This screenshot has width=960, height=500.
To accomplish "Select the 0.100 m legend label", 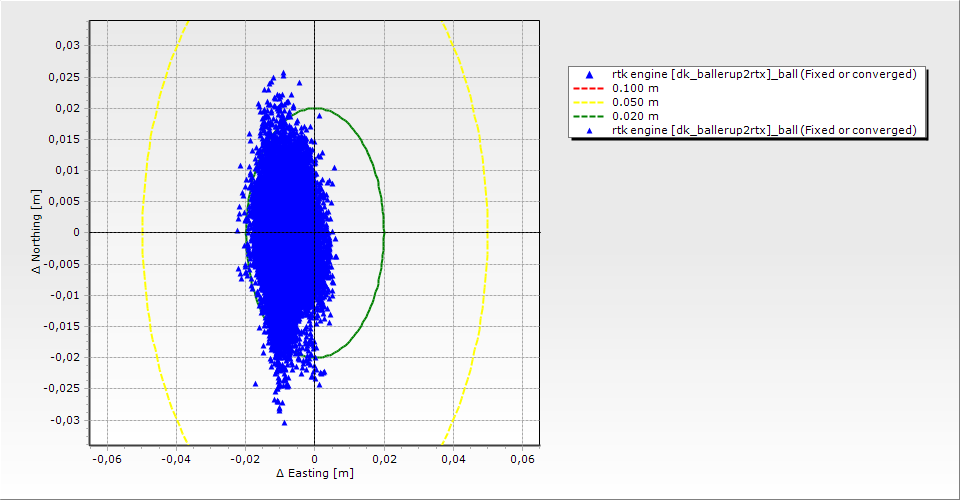I will [x=636, y=88].
